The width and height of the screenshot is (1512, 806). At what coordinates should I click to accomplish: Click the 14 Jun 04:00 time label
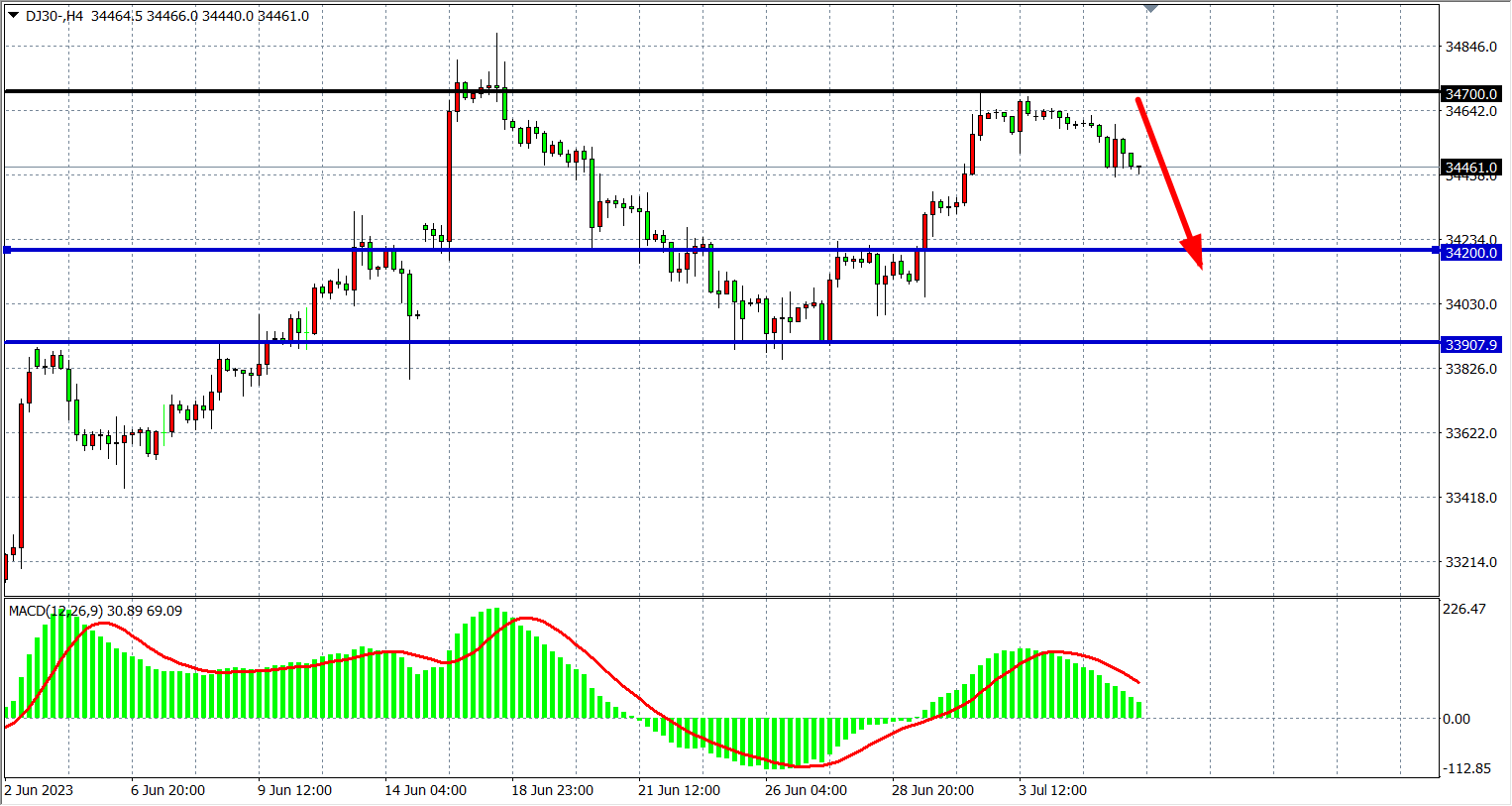point(425,790)
